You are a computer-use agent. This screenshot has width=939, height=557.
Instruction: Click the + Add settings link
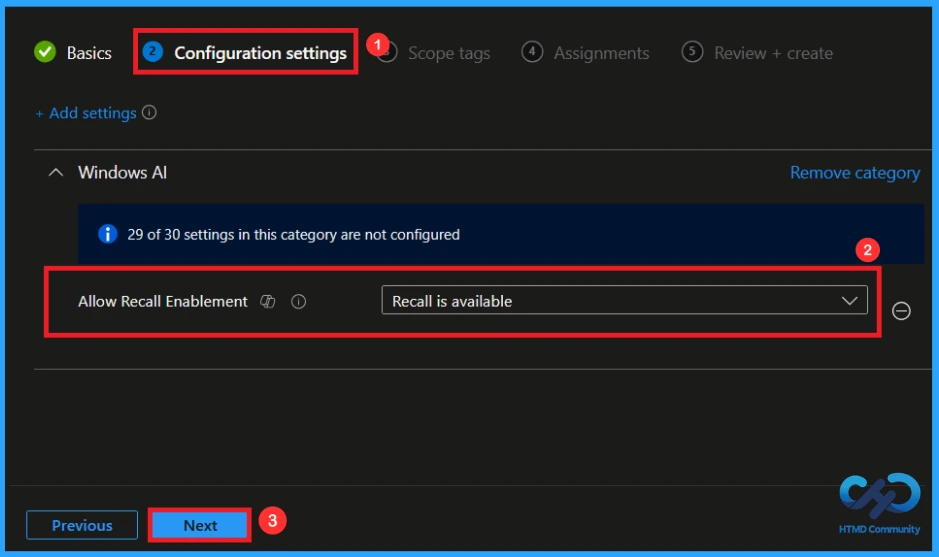pyautogui.click(x=86, y=113)
